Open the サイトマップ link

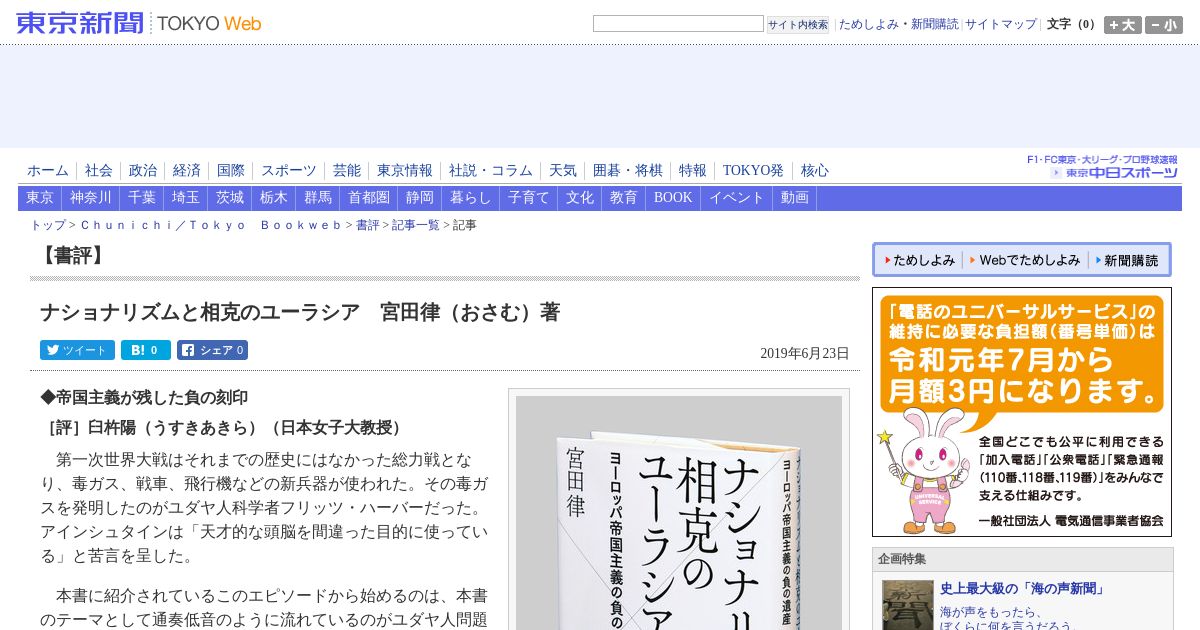pos(1001,24)
